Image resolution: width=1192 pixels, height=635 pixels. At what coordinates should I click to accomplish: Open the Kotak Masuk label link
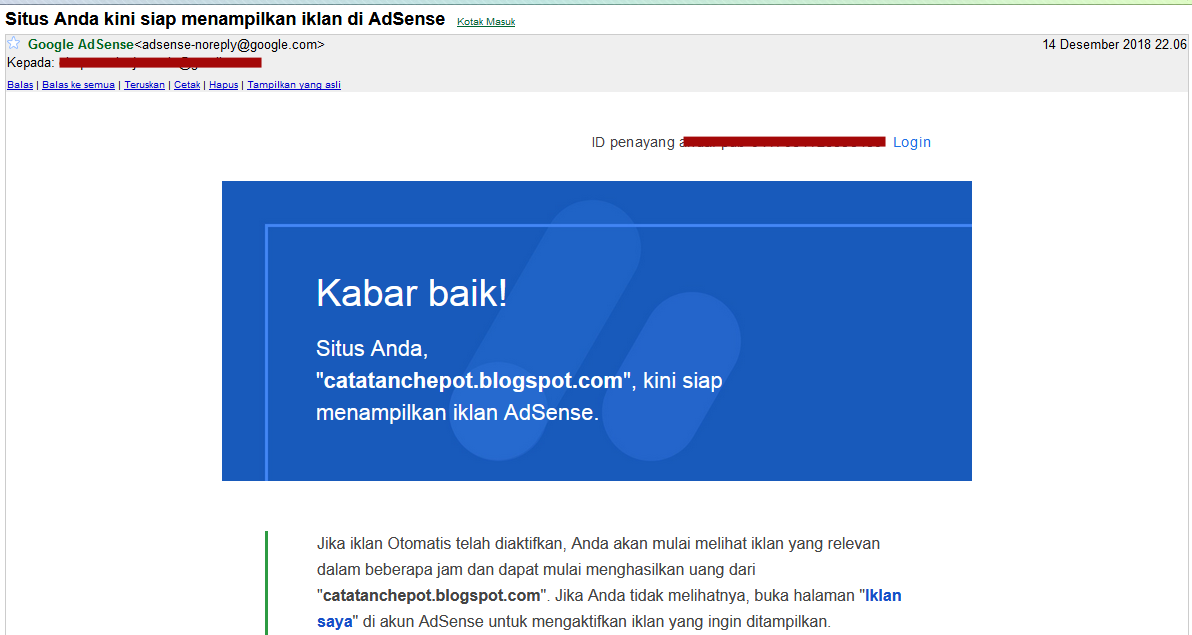[486, 22]
